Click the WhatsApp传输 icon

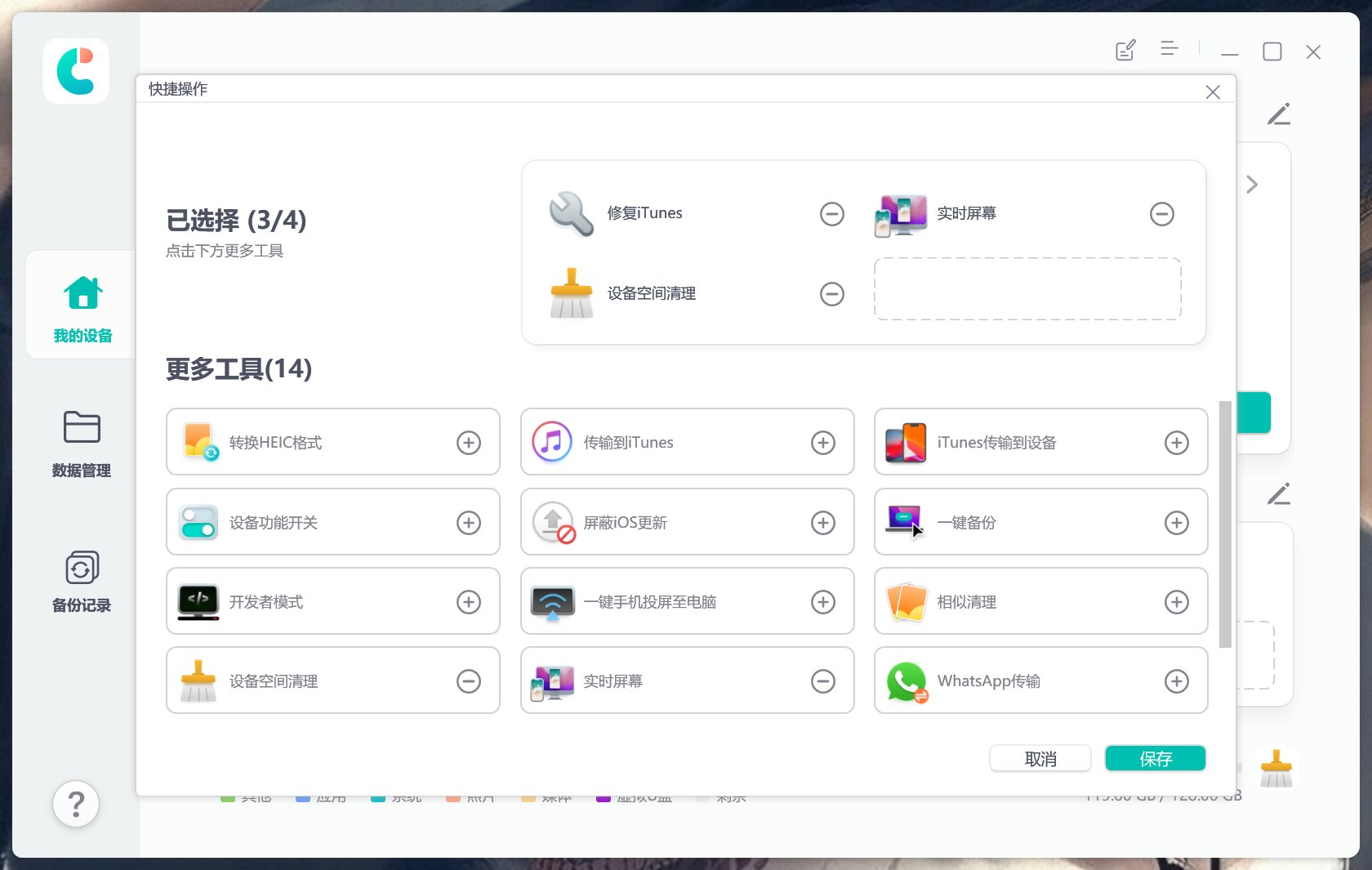(907, 682)
